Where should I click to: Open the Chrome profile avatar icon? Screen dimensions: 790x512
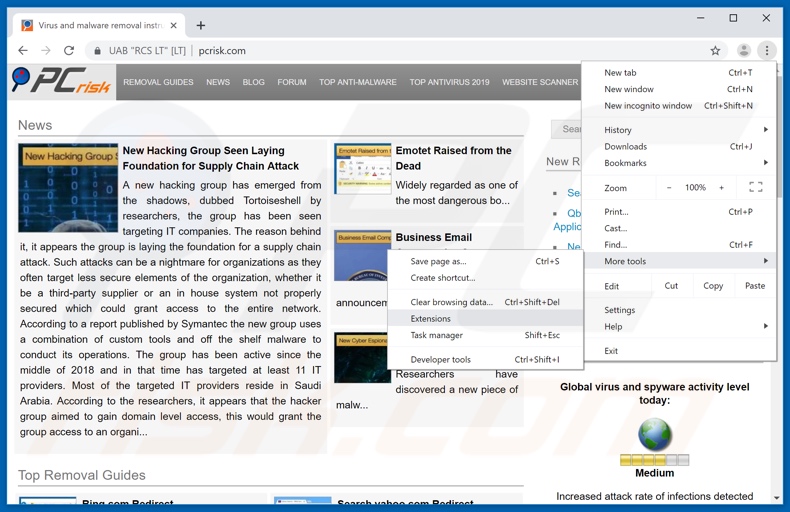pyautogui.click(x=744, y=50)
